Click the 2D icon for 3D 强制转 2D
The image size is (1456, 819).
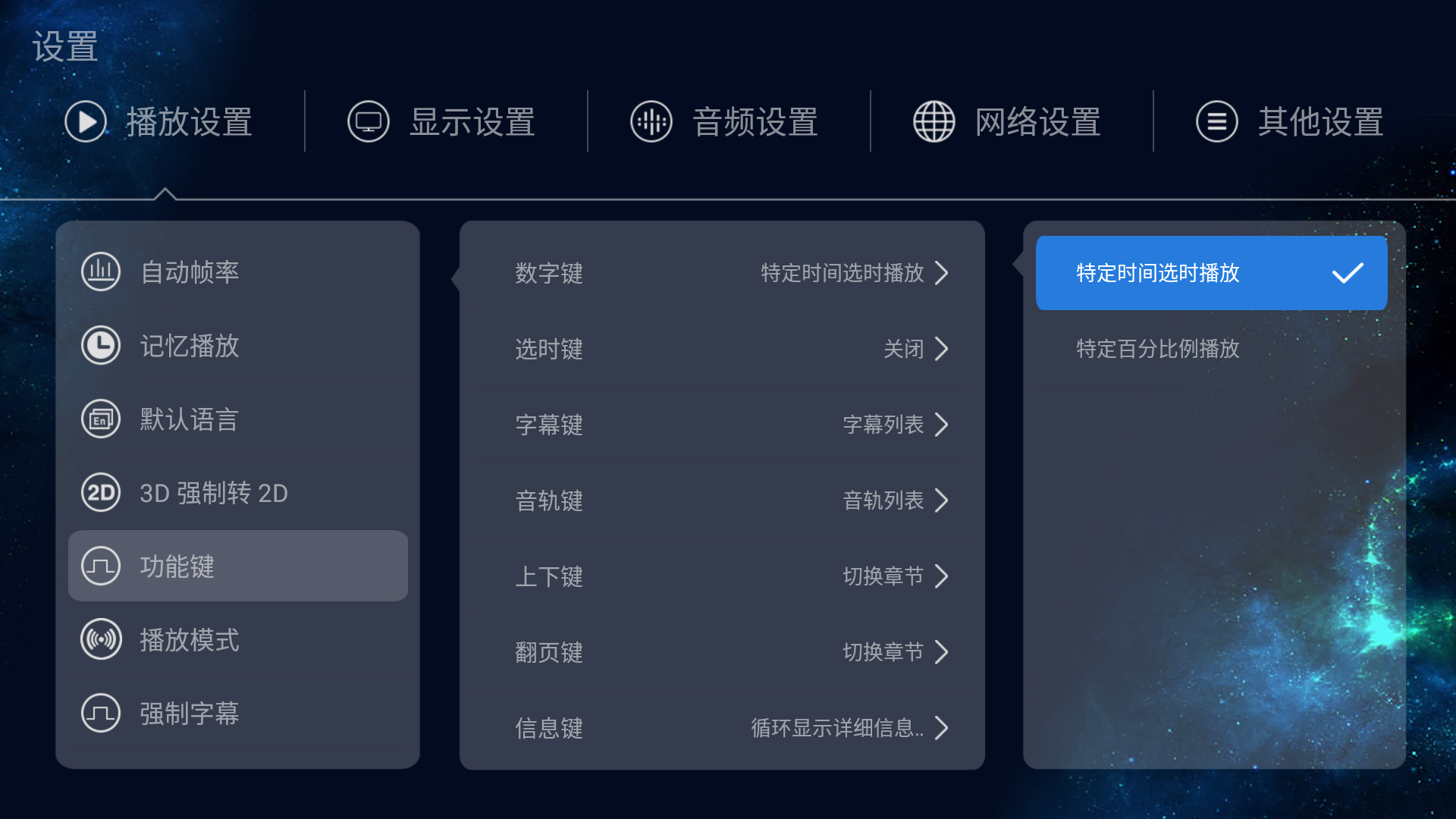(101, 492)
